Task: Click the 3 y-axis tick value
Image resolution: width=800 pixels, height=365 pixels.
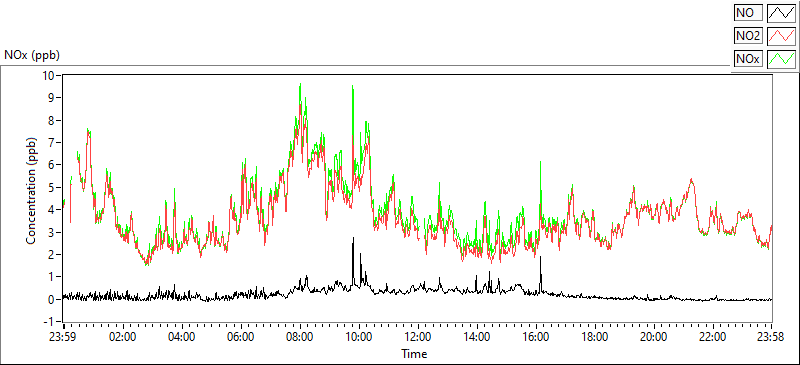Action: [52, 232]
